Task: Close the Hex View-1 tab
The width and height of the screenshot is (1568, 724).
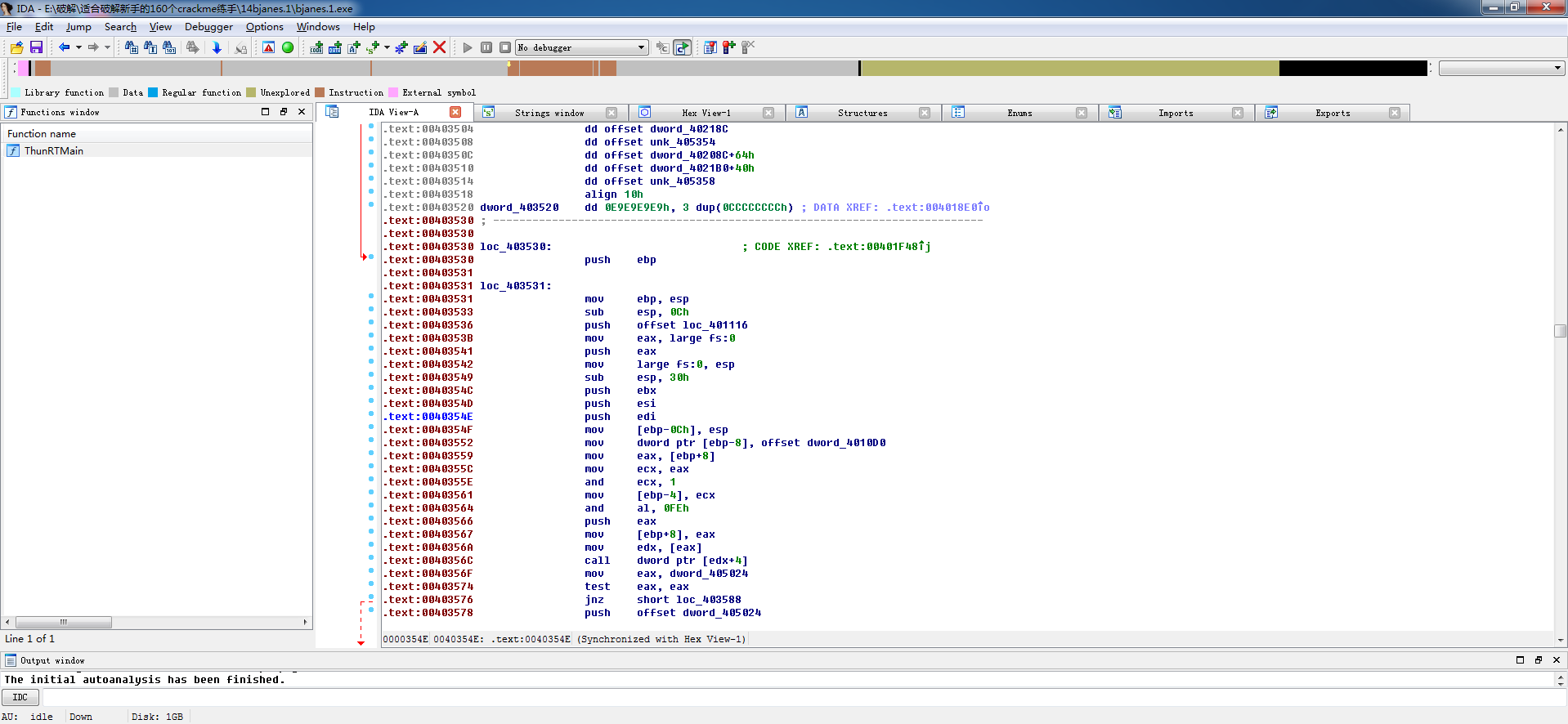Action: [x=768, y=113]
